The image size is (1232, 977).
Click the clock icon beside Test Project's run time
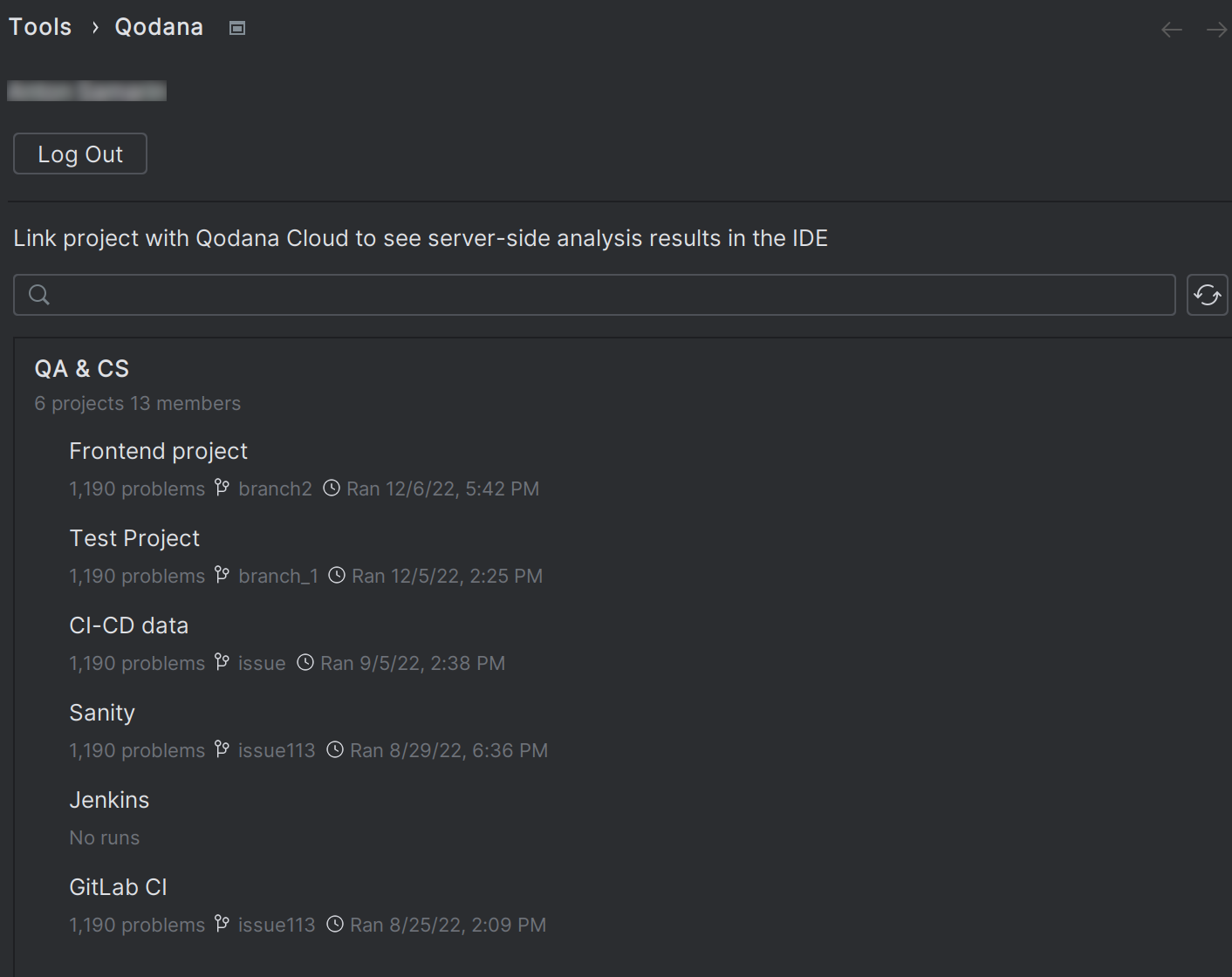pos(337,575)
